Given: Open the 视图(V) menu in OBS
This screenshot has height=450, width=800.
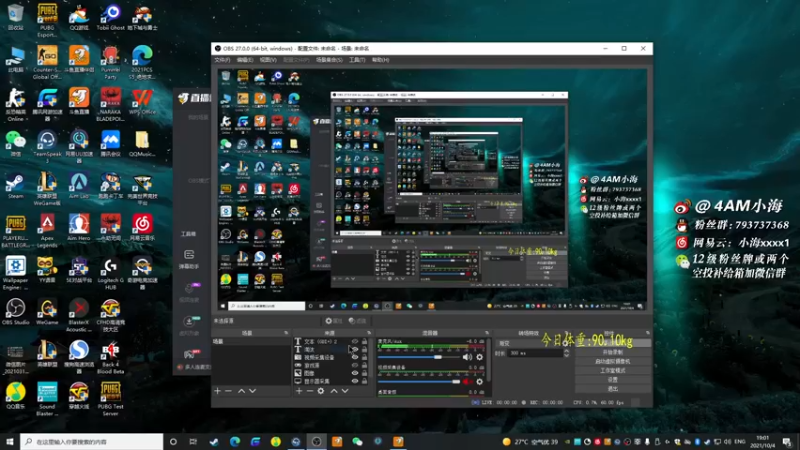Looking at the screenshot, I should coord(268,60).
